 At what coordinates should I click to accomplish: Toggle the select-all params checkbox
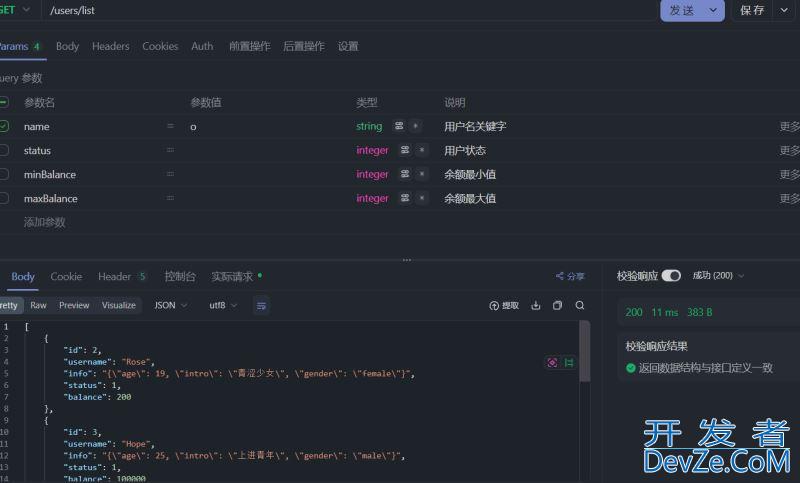tap(4, 102)
